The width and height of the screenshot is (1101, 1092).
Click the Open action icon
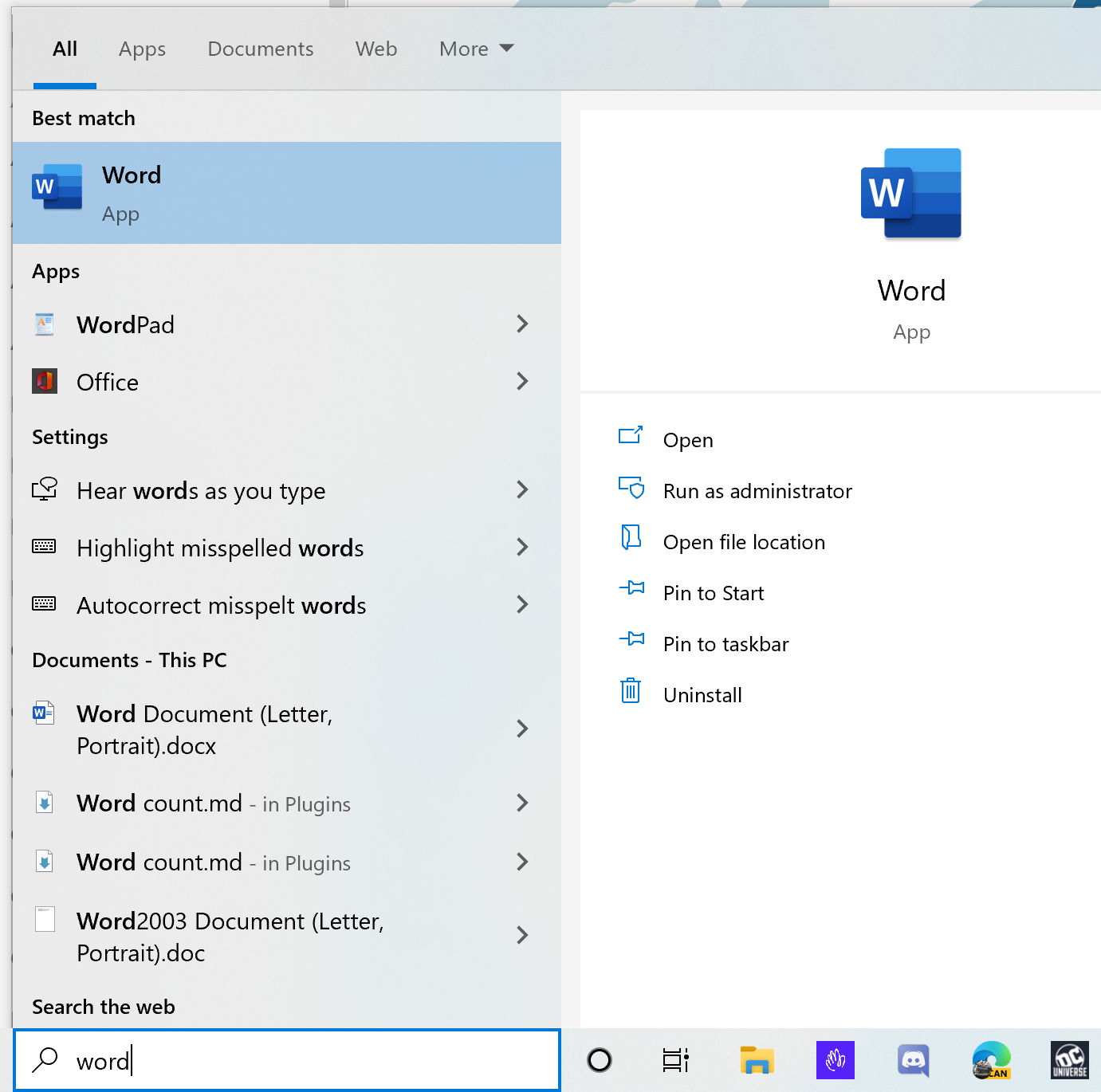pyautogui.click(x=631, y=435)
